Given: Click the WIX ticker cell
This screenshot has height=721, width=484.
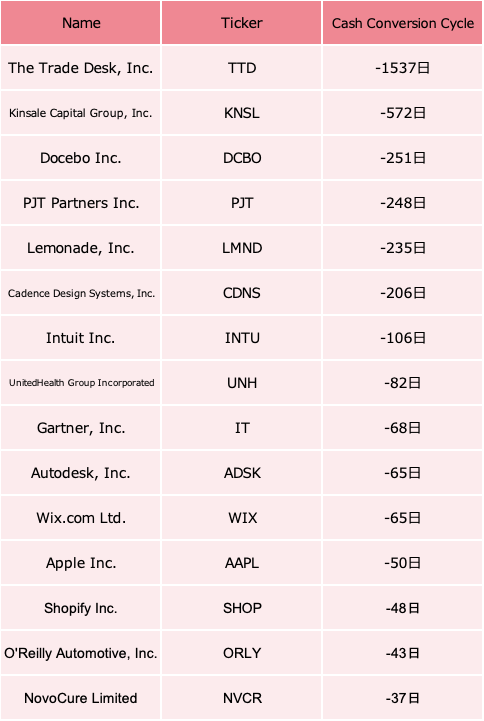Looking at the screenshot, I should pos(241,518).
